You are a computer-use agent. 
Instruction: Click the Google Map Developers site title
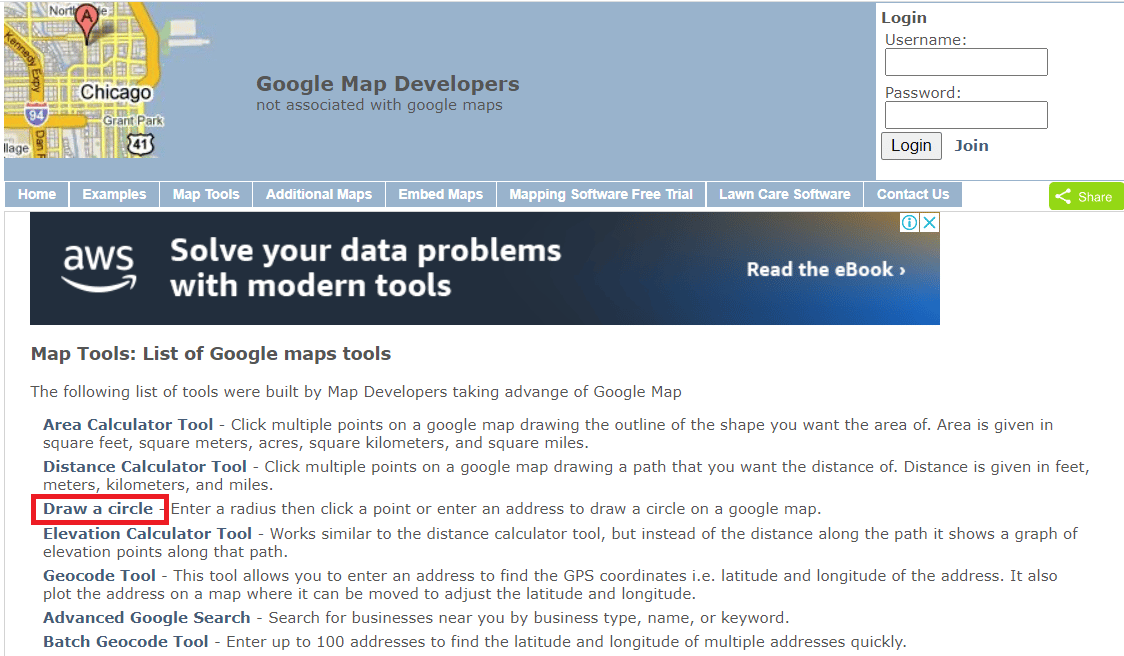pyautogui.click(x=387, y=84)
